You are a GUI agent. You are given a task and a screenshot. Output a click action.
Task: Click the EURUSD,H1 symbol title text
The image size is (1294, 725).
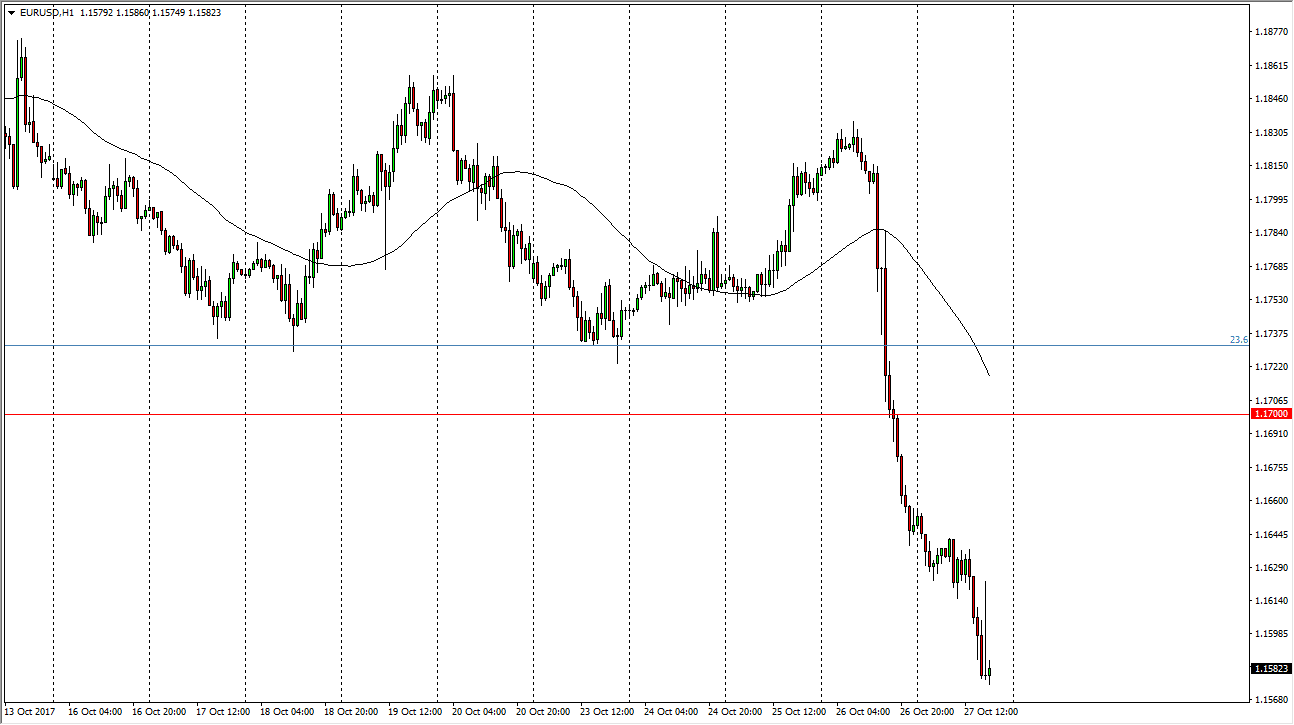[x=46, y=13]
